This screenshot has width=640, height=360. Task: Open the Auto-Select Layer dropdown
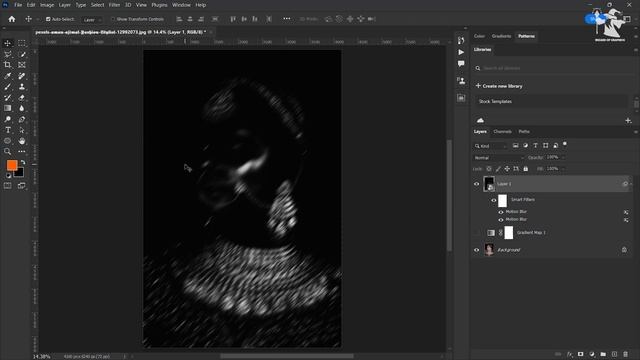click(91, 20)
